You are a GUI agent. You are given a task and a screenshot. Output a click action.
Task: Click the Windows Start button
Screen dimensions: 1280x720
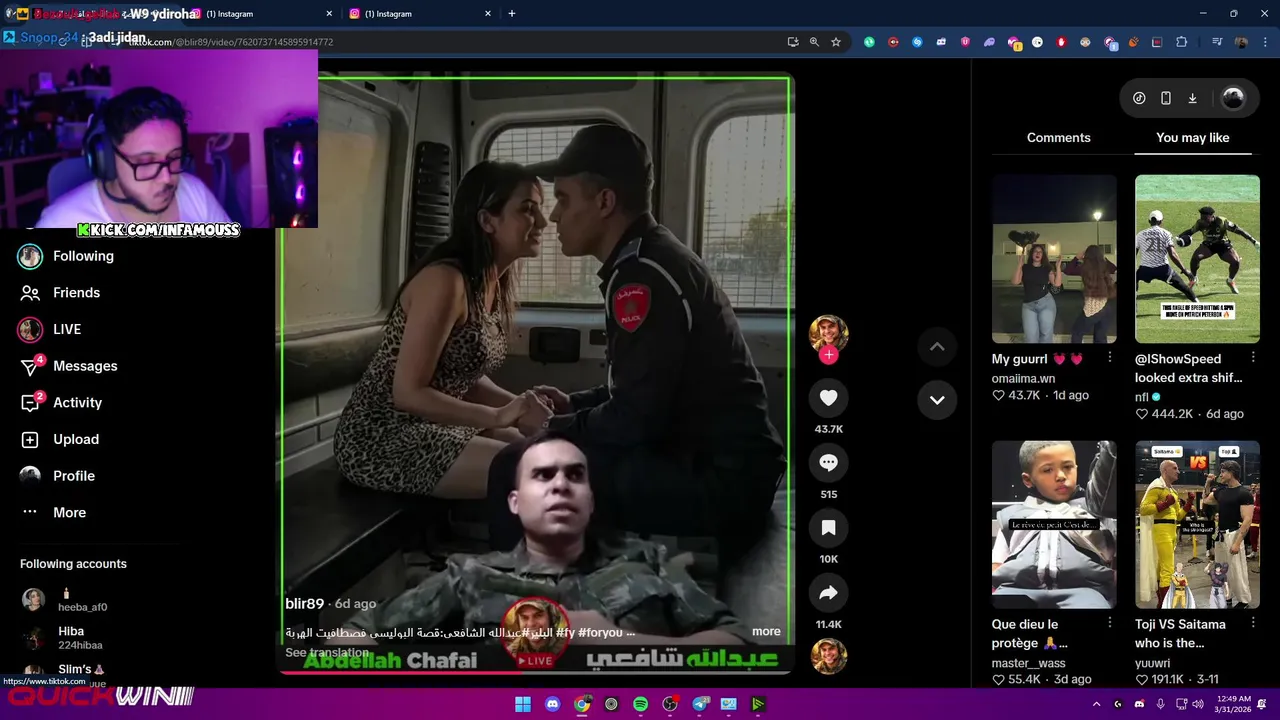point(523,704)
